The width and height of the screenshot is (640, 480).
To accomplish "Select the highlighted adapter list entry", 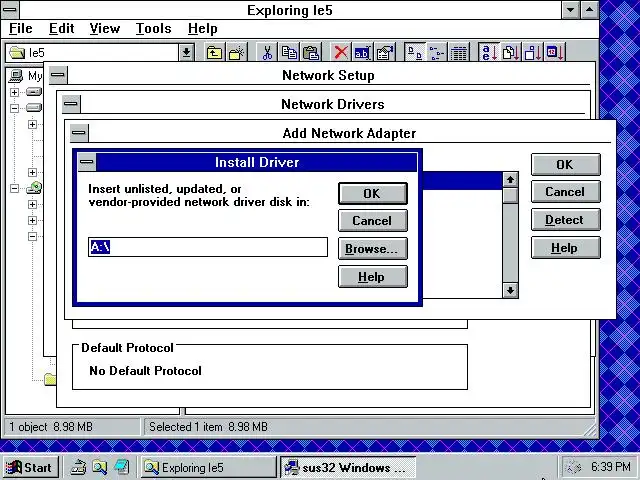I will [462, 180].
